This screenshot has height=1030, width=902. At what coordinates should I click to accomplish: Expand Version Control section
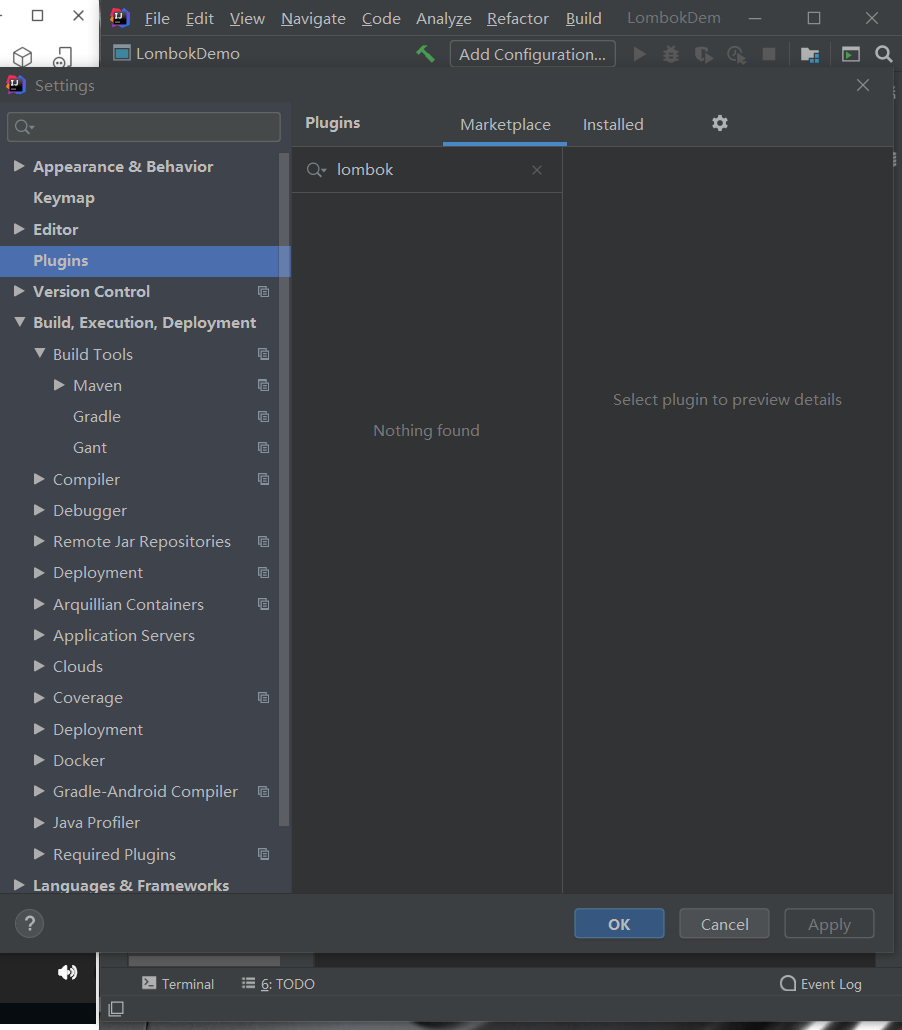pos(19,291)
